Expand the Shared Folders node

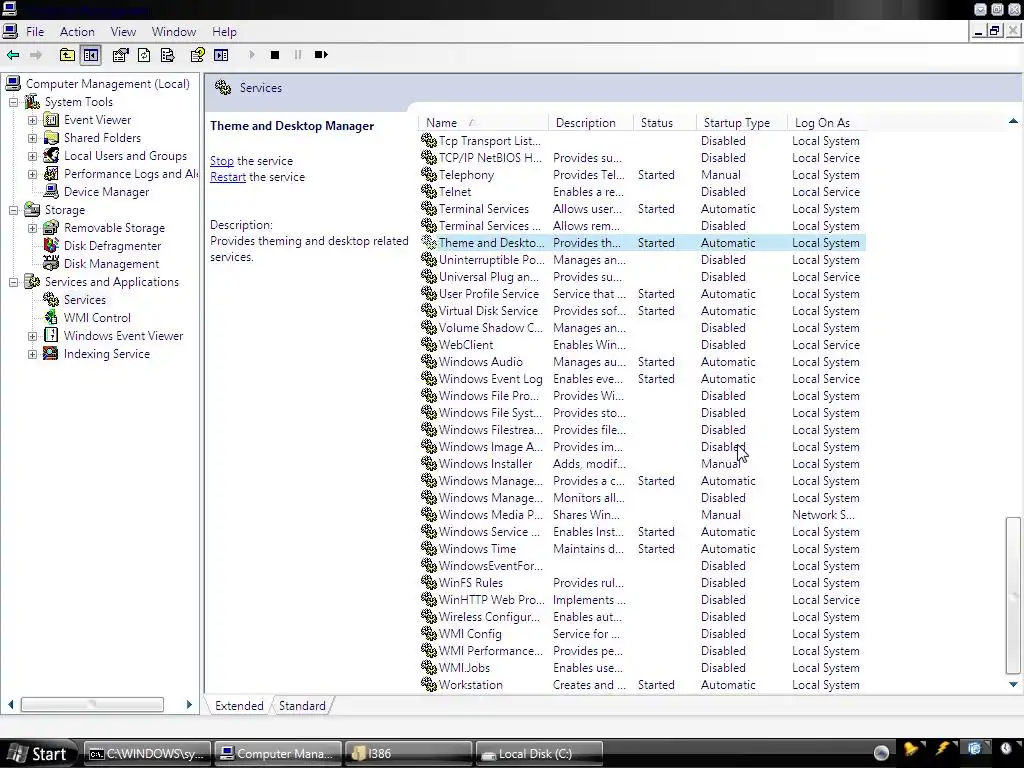click(x=32, y=138)
